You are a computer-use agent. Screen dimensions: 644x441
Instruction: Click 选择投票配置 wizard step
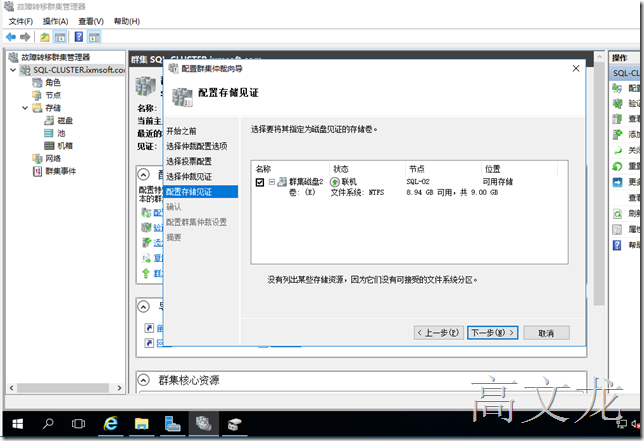tap(189, 162)
